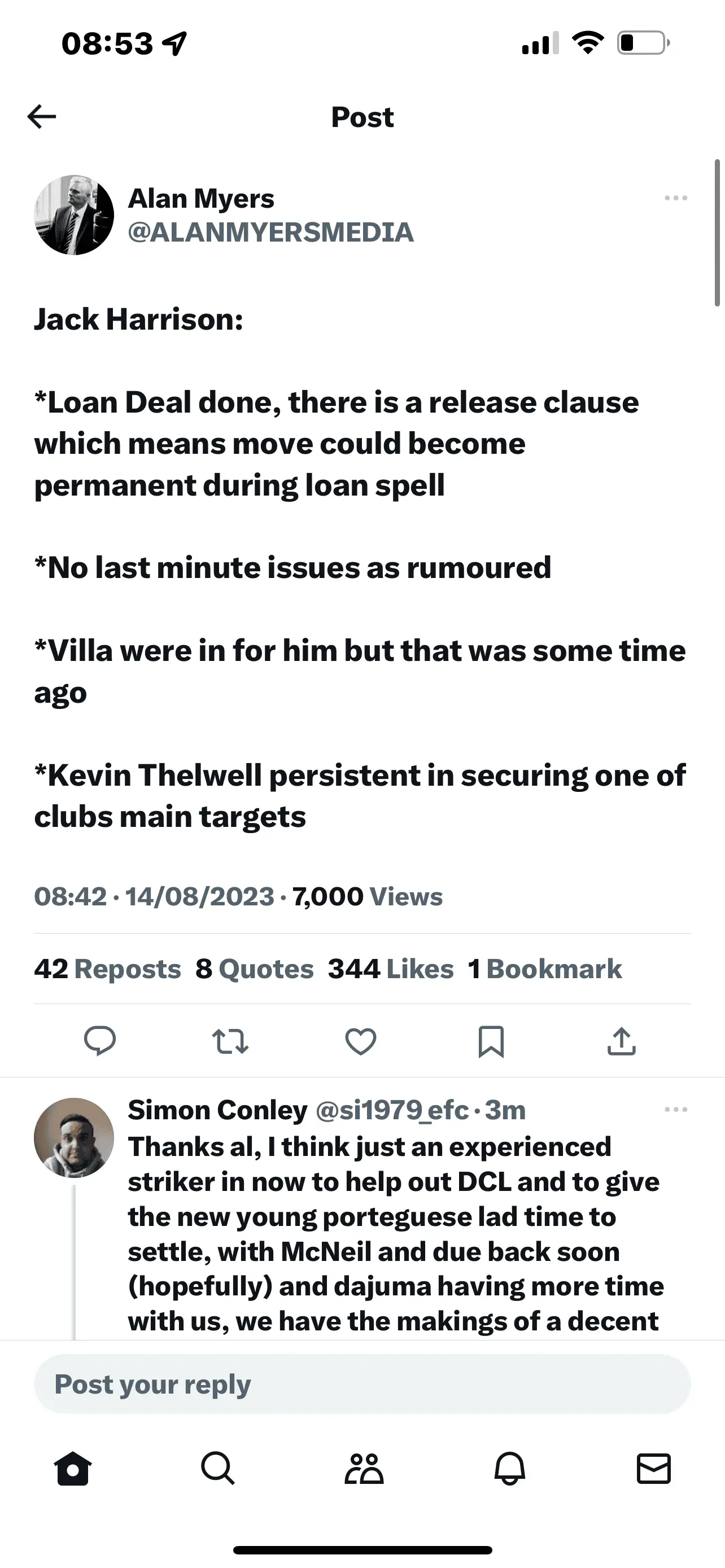Tap the share upload icon
725x1568 pixels.
[621, 1041]
